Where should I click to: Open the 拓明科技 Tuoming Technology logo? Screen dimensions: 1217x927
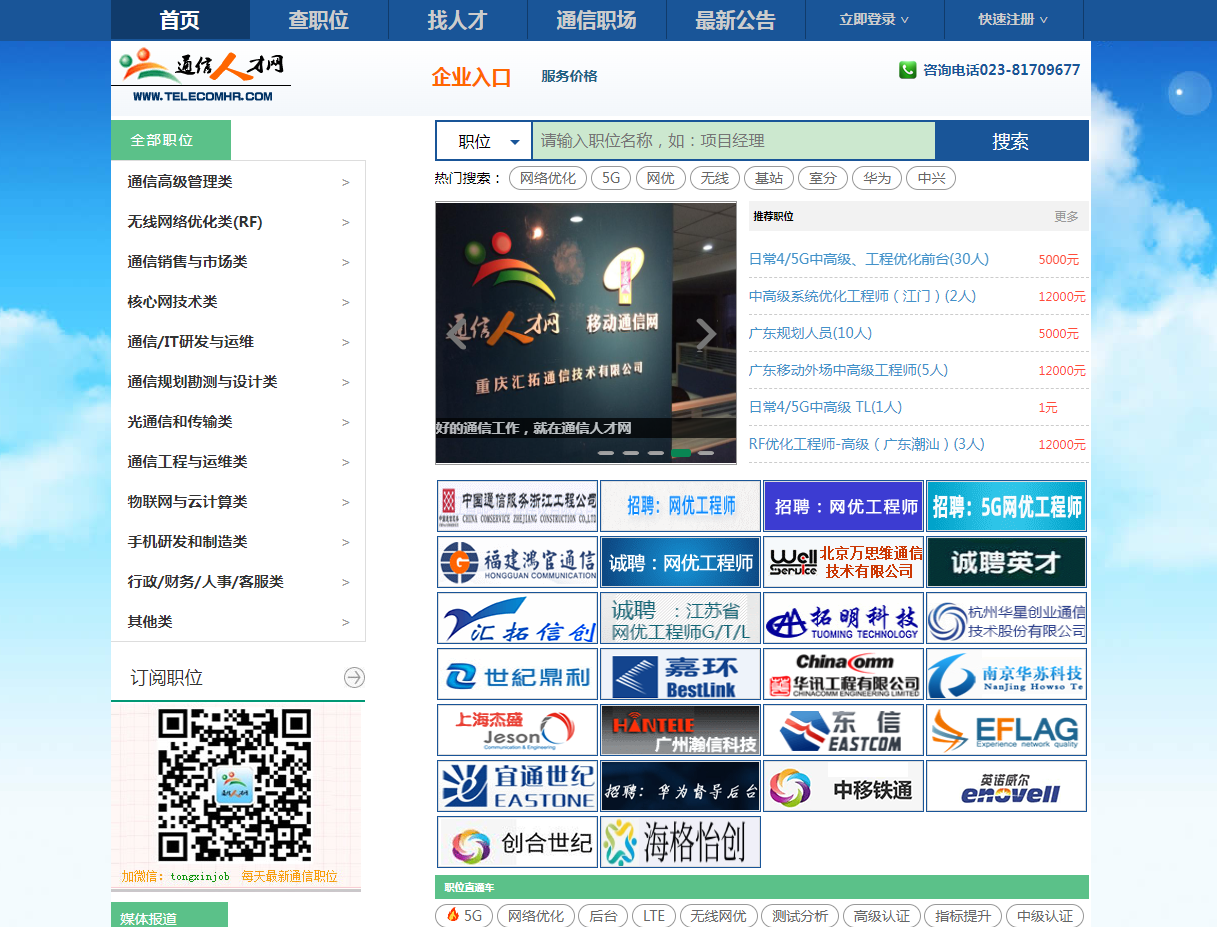pos(843,618)
